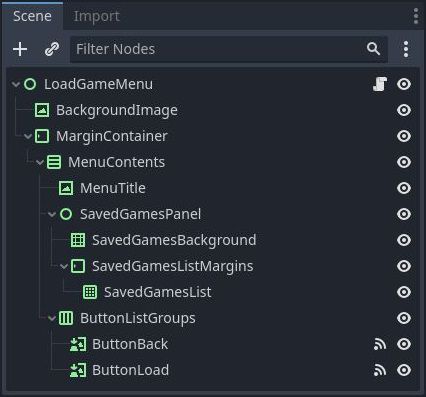Click the instantiate child scene link icon
The width and height of the screenshot is (426, 397).
coord(52,49)
